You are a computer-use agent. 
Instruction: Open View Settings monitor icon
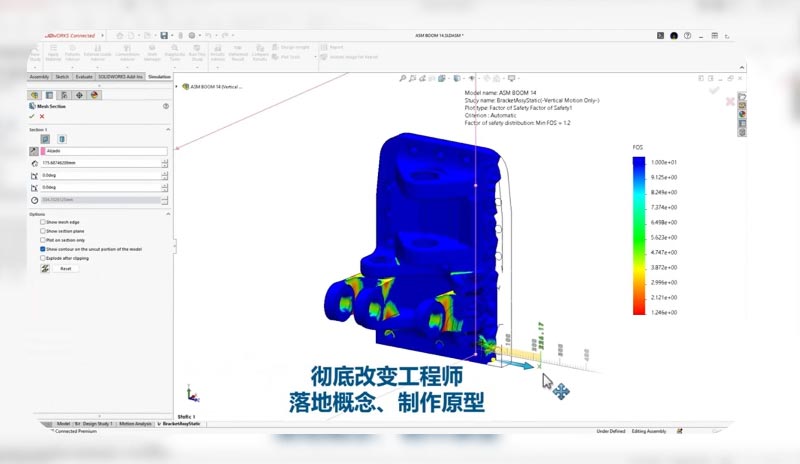[511, 78]
